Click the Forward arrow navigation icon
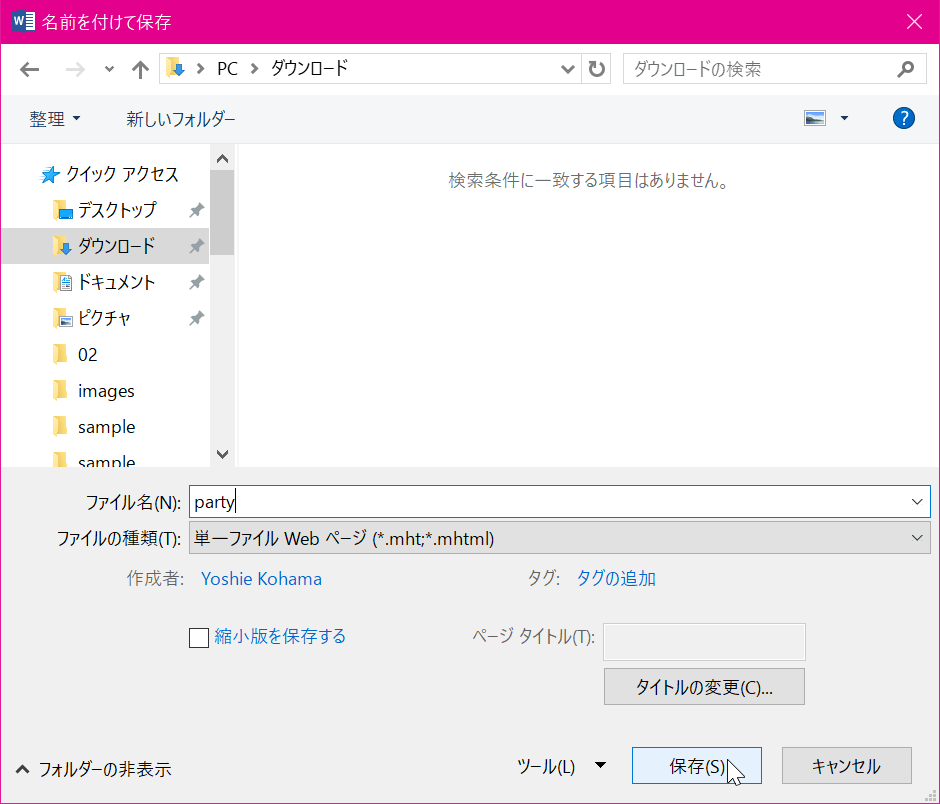This screenshot has height=804, width=940. point(75,70)
